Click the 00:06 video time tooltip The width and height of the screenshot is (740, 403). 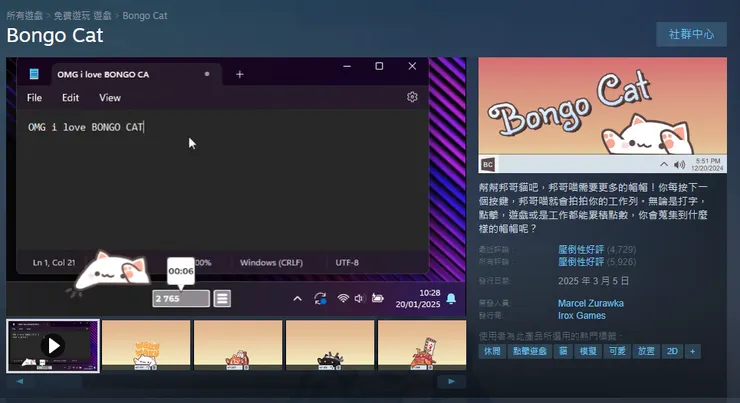[181, 271]
